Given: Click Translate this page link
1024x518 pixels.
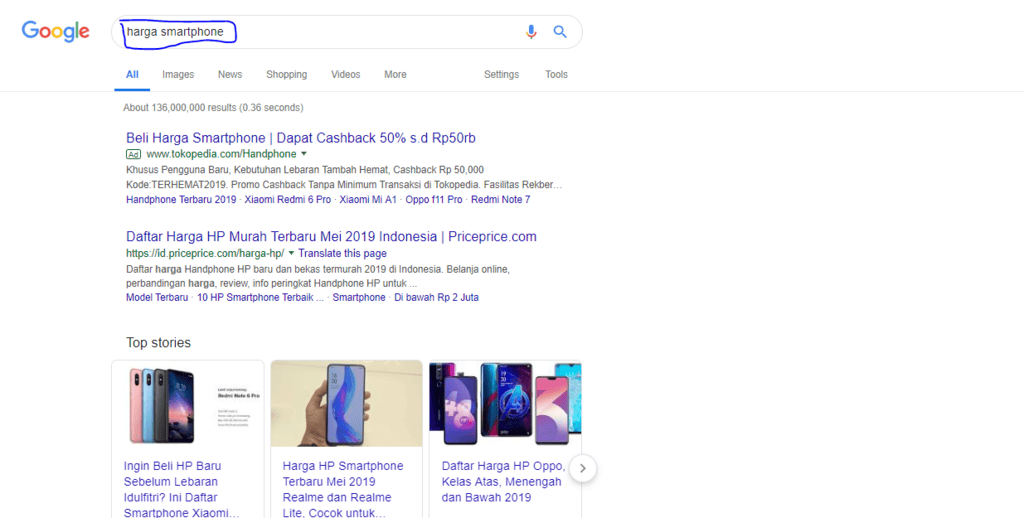Looking at the screenshot, I should 342,253.
